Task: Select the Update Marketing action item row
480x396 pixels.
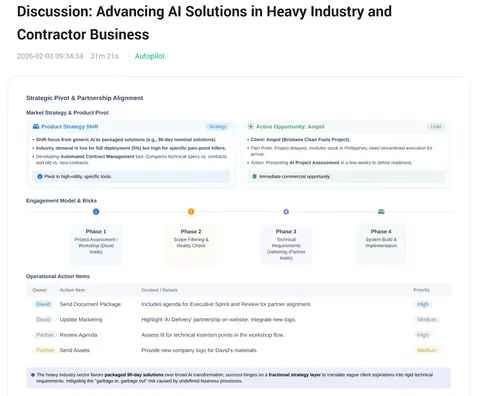Action: [239, 319]
